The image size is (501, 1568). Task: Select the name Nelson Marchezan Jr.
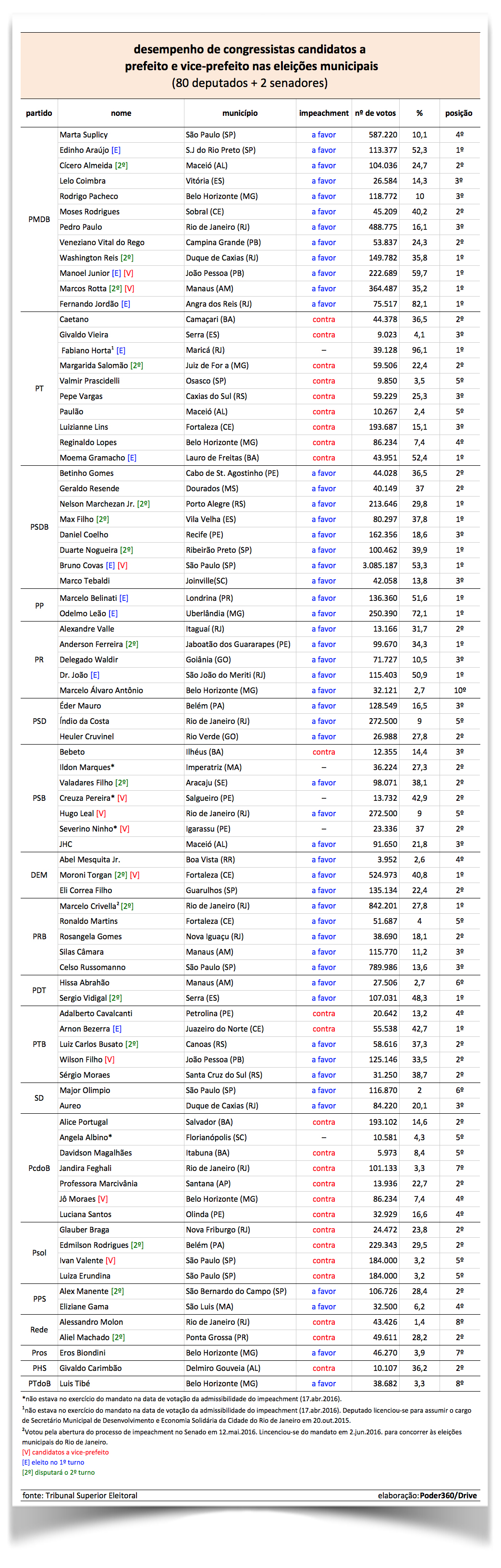click(x=98, y=504)
